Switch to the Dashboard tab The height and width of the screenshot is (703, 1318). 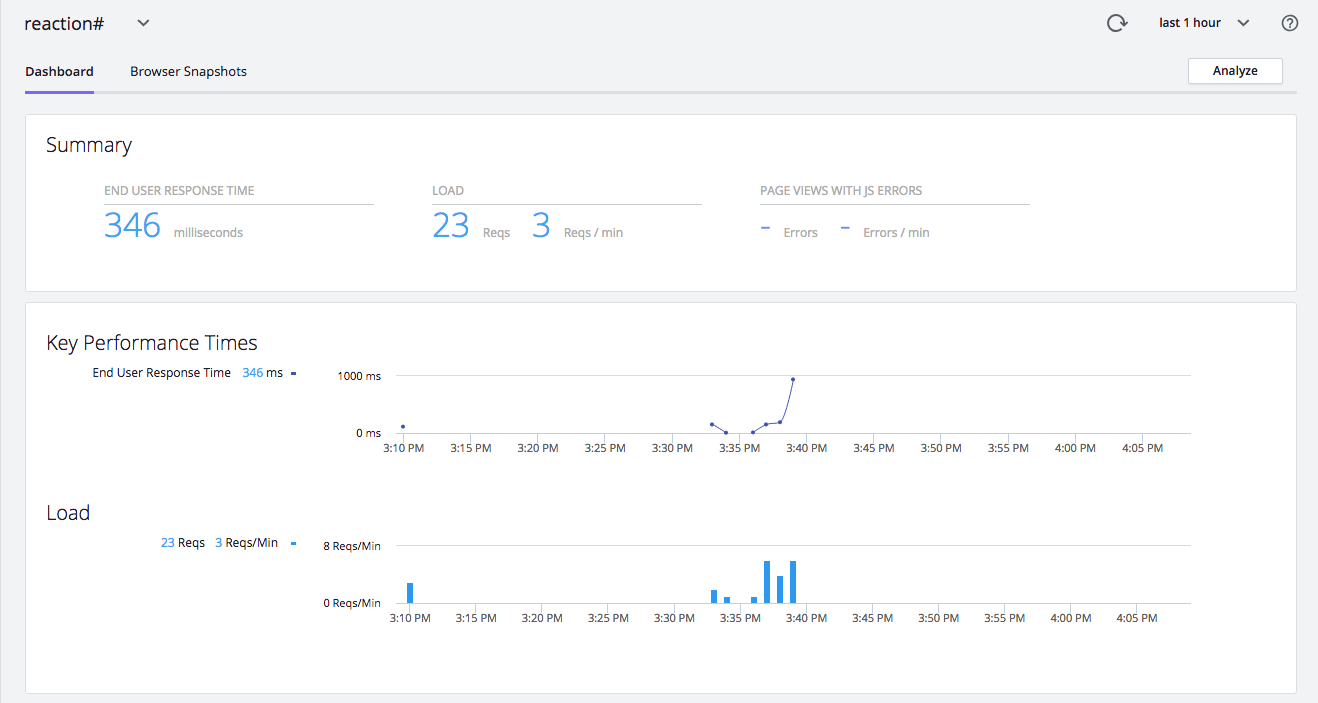59,72
